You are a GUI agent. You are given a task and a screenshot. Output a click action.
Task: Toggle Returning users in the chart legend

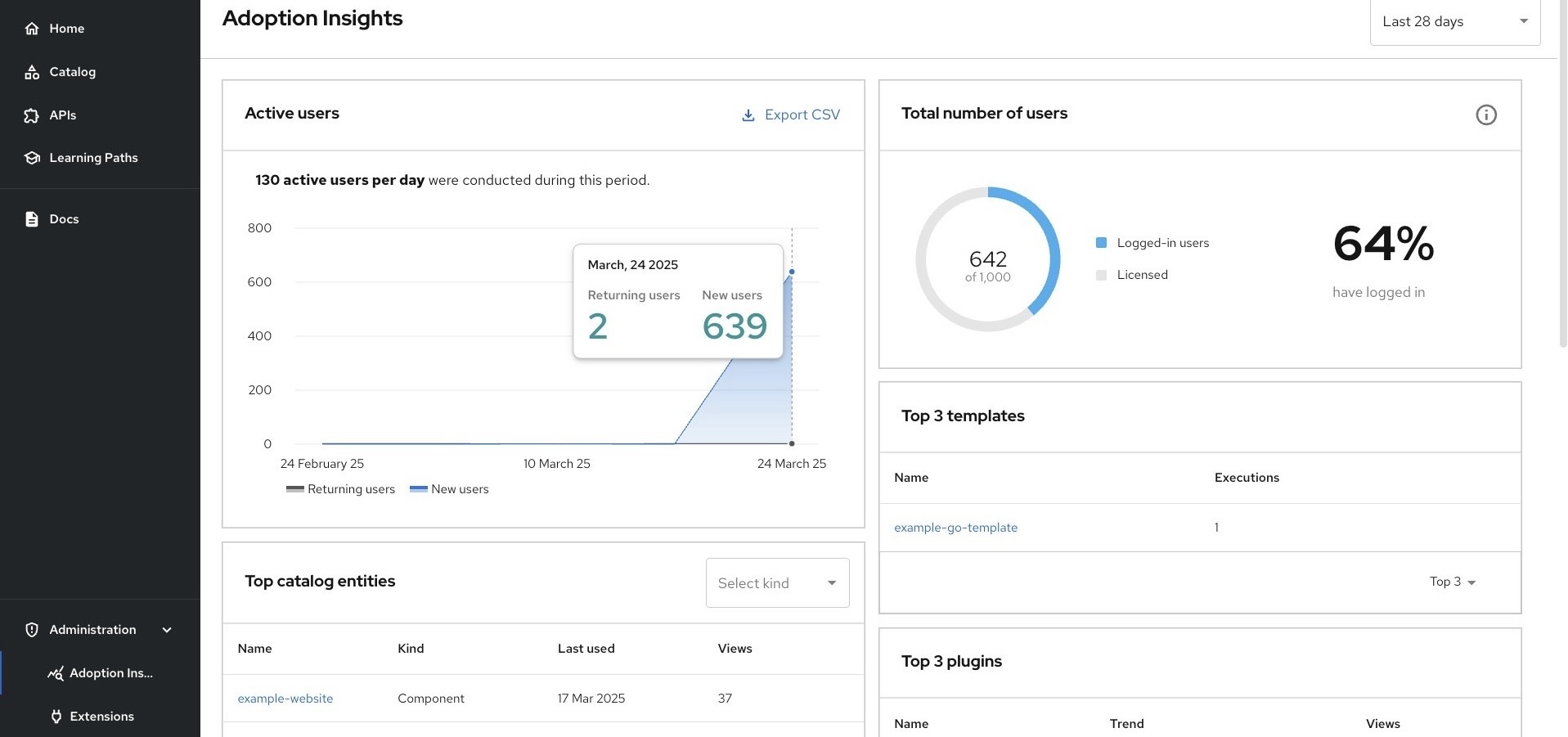pos(339,488)
